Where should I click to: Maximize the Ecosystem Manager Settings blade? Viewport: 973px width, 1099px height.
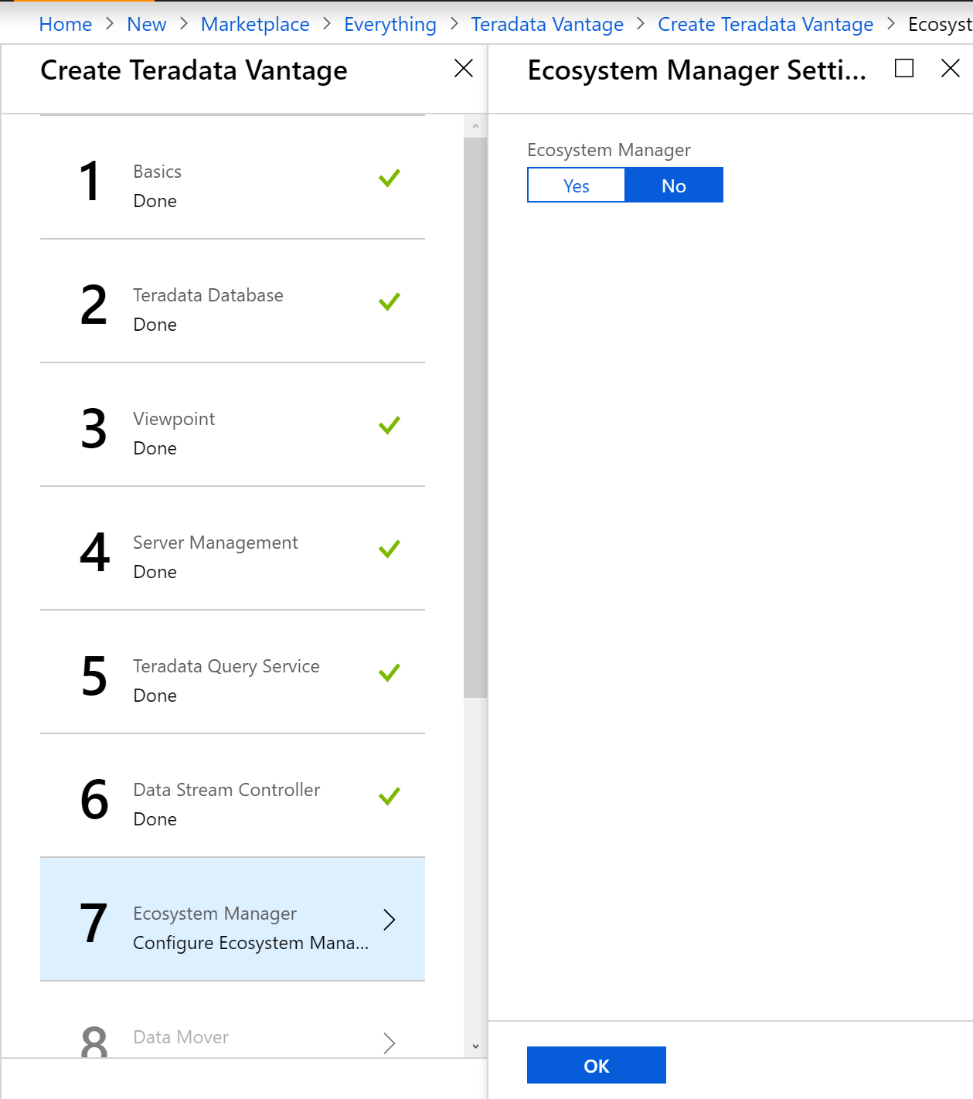point(904,68)
